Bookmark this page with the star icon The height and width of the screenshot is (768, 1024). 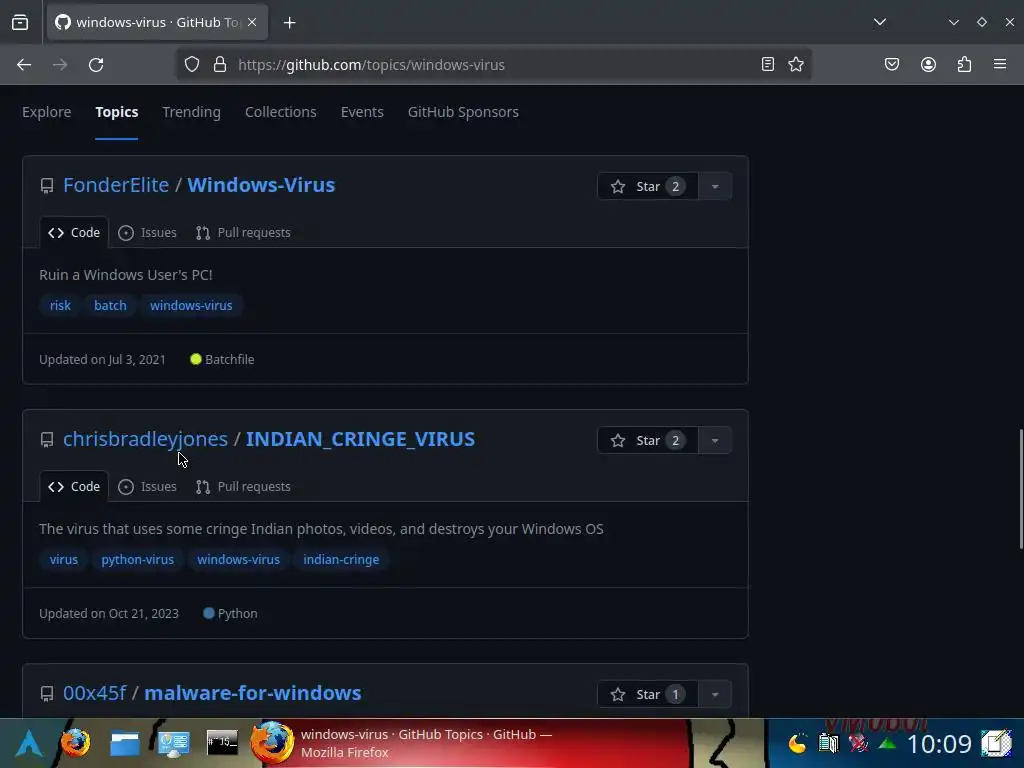click(x=795, y=64)
